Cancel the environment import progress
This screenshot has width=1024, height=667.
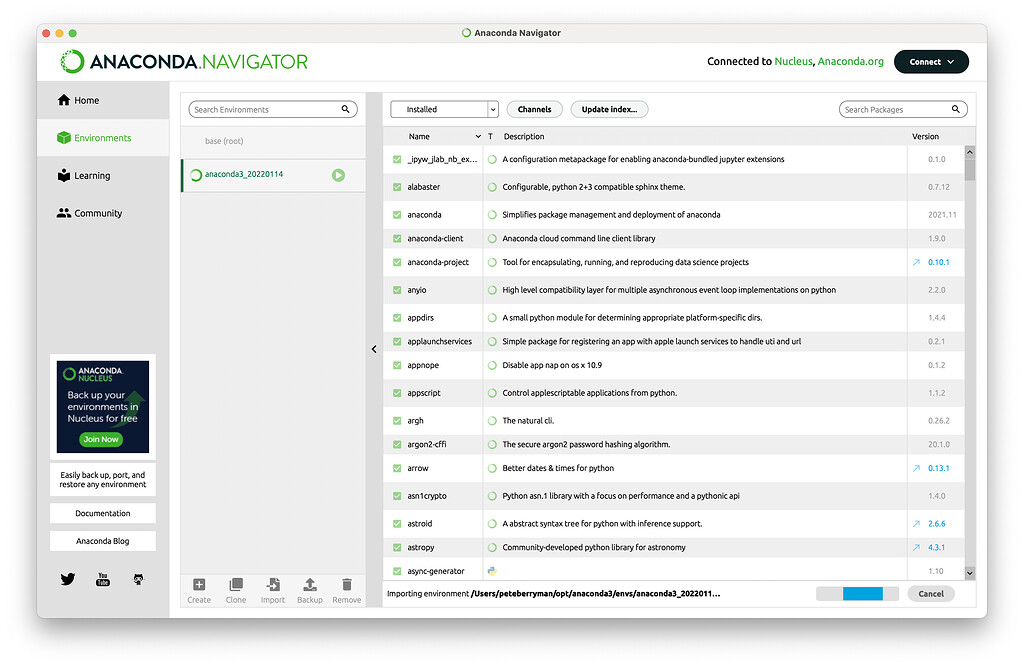(x=930, y=593)
